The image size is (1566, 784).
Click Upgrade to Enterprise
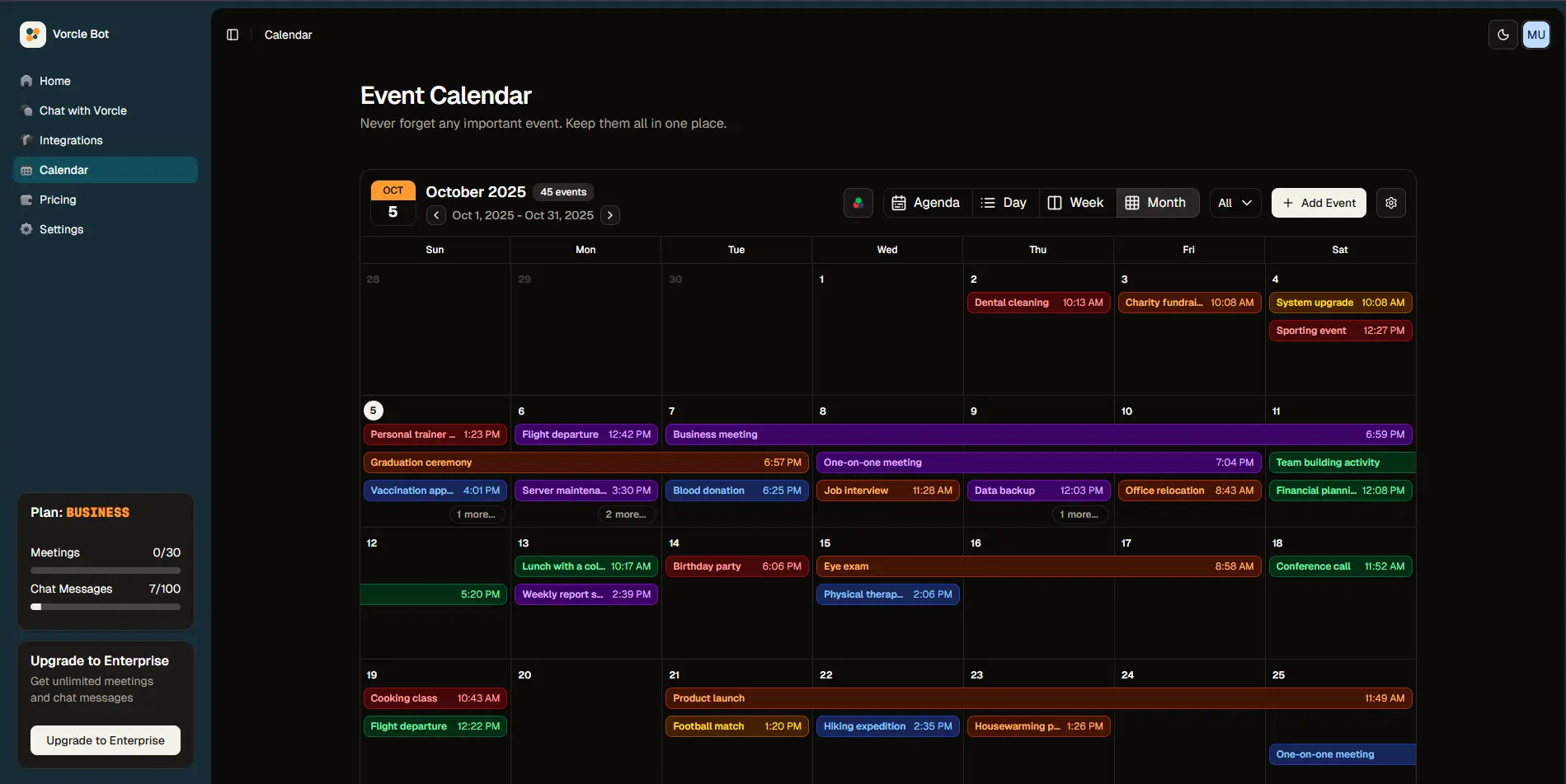pos(105,739)
